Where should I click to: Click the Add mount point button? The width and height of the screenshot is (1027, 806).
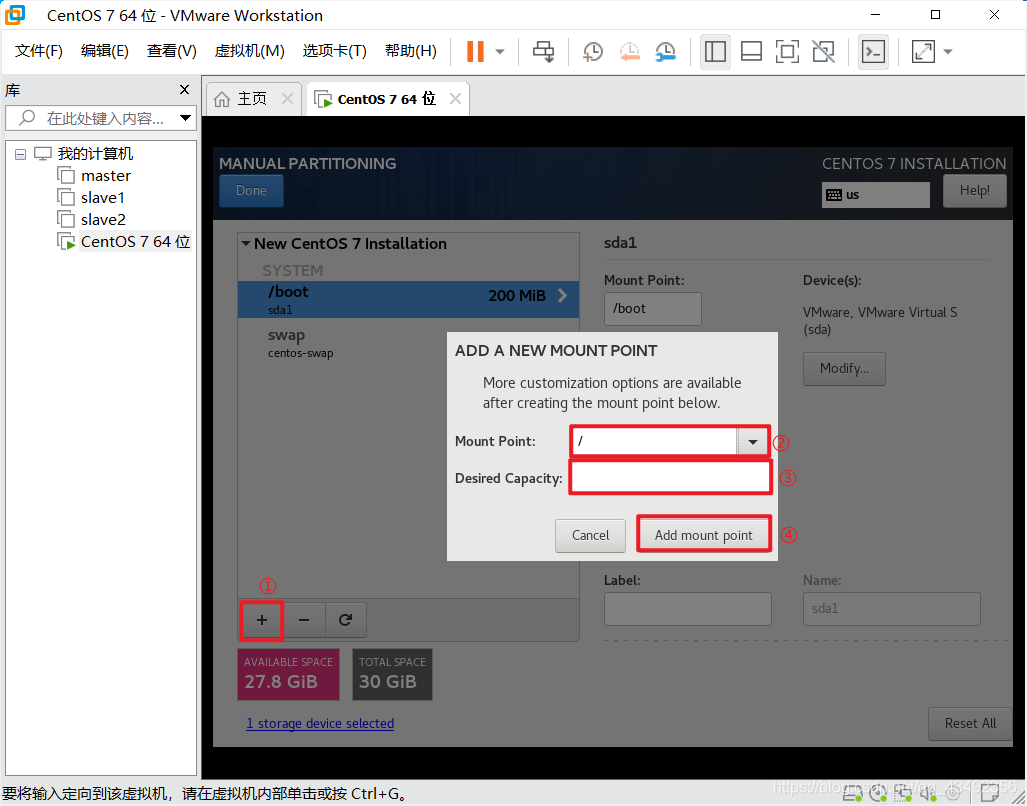(x=703, y=536)
